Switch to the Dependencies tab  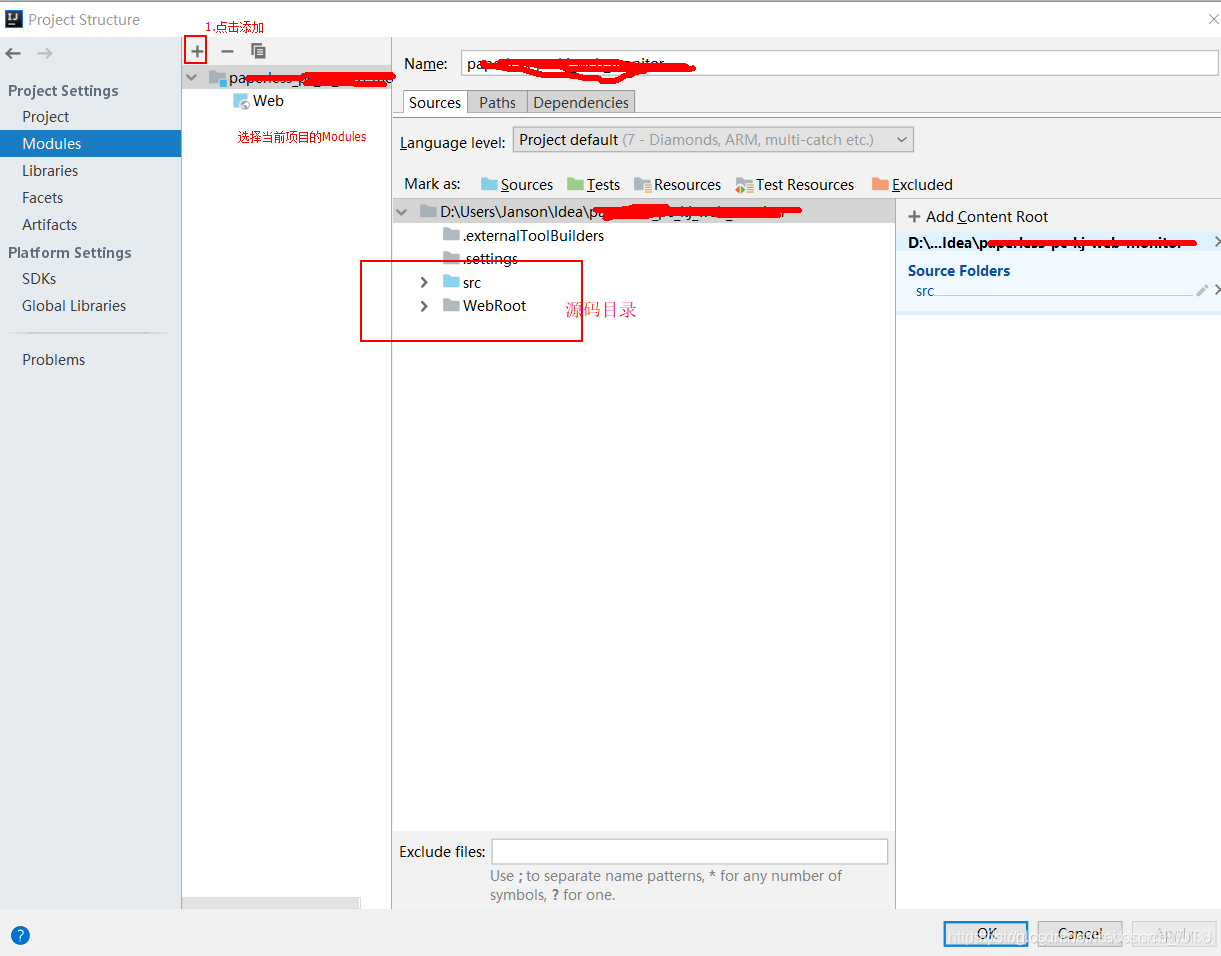tap(580, 102)
